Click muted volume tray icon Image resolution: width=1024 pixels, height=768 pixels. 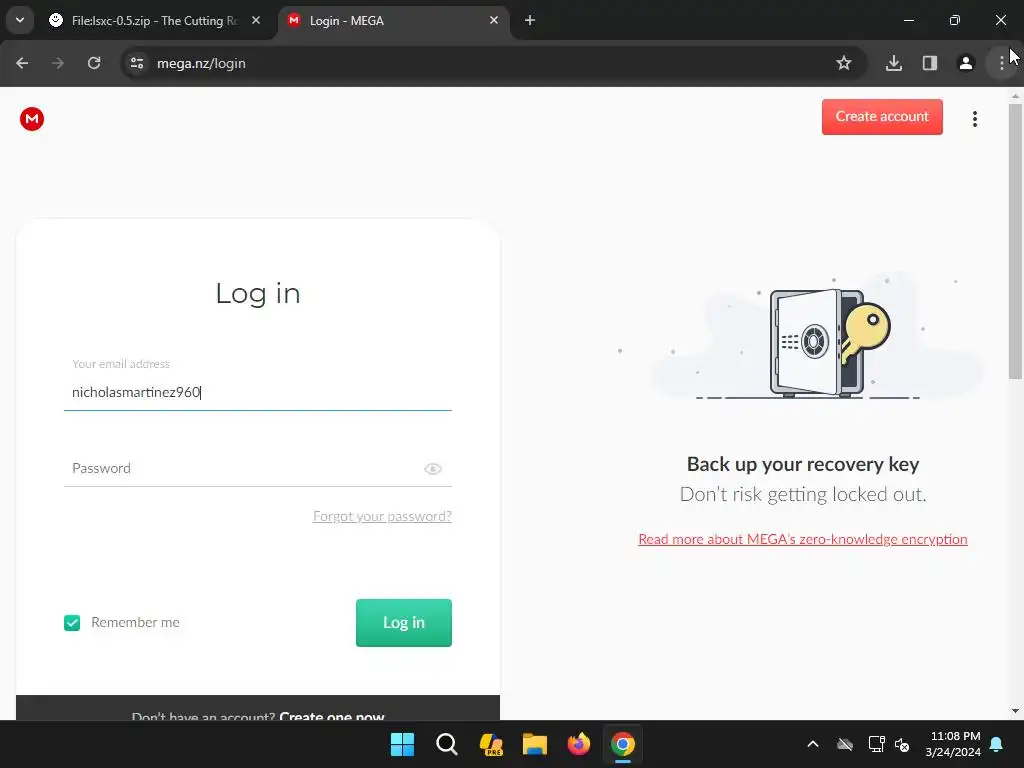[x=903, y=744]
